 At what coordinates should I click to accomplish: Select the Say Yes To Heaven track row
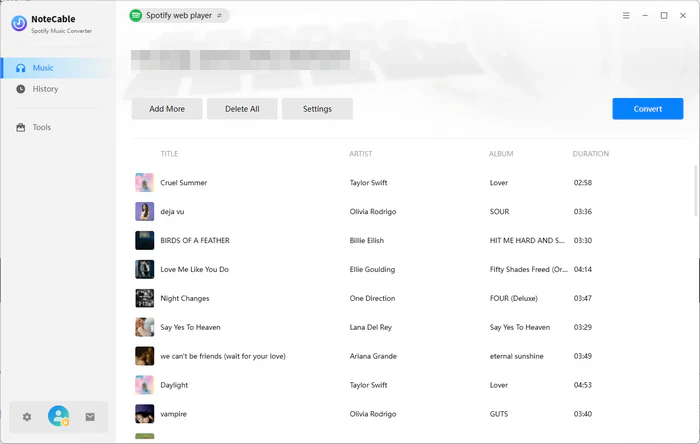tap(400, 327)
